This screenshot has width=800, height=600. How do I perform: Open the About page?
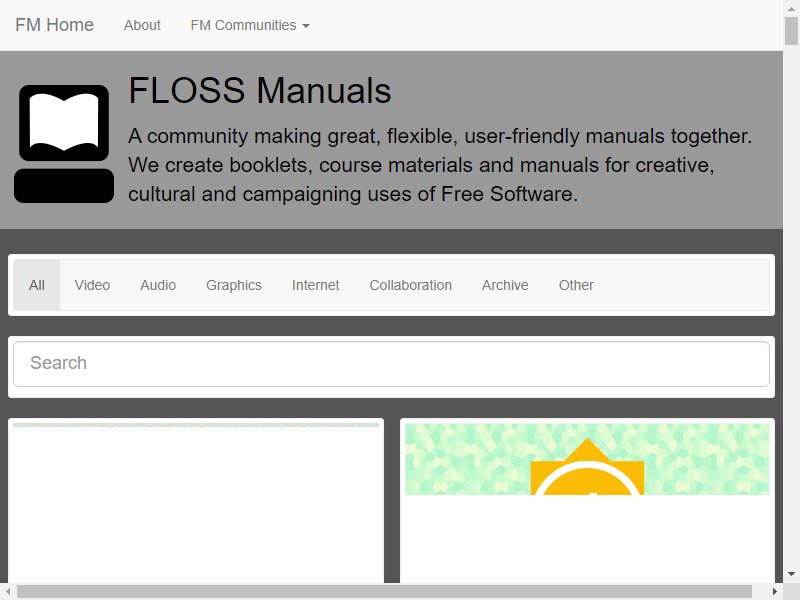142,25
